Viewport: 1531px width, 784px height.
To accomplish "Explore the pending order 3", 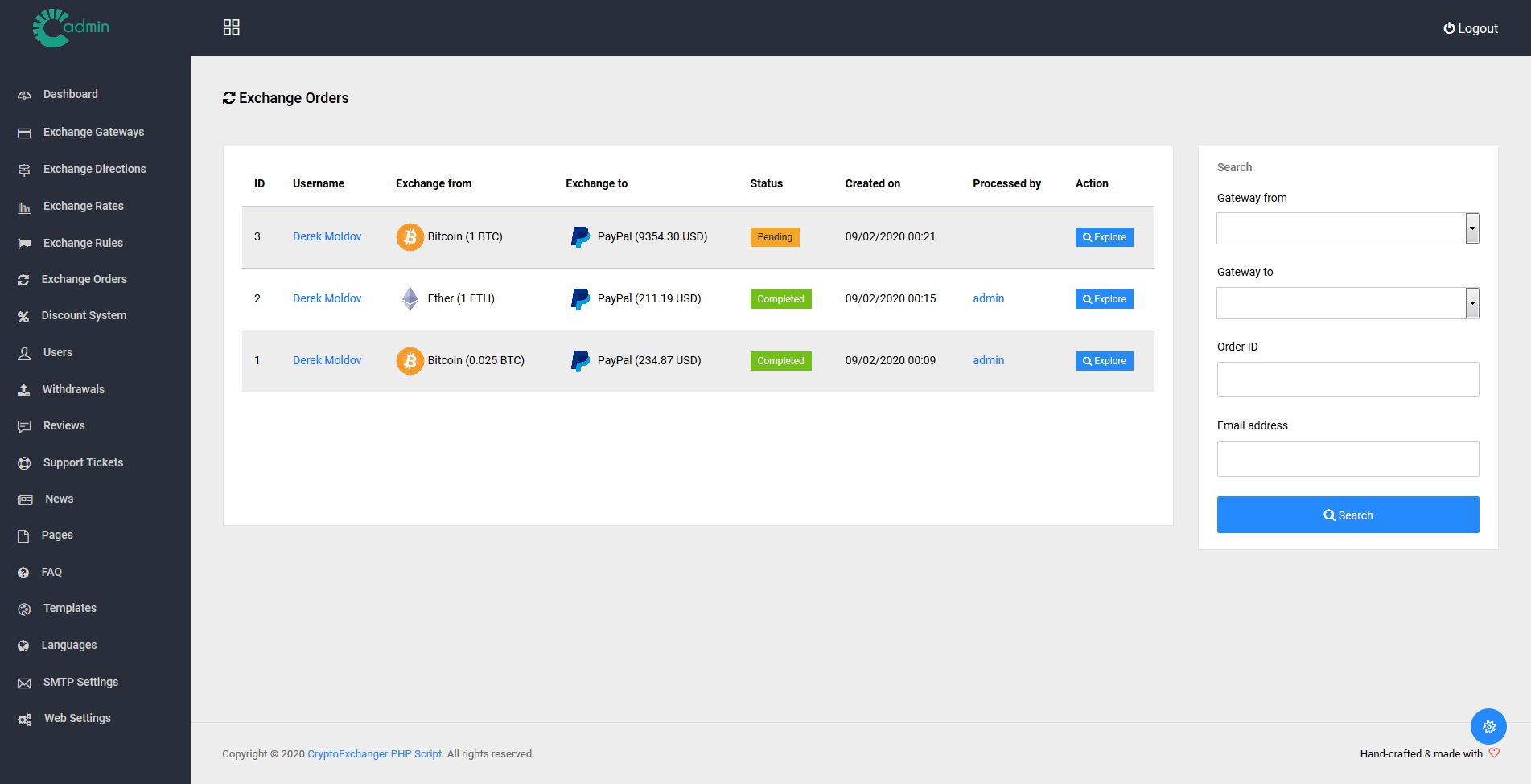I will point(1104,237).
